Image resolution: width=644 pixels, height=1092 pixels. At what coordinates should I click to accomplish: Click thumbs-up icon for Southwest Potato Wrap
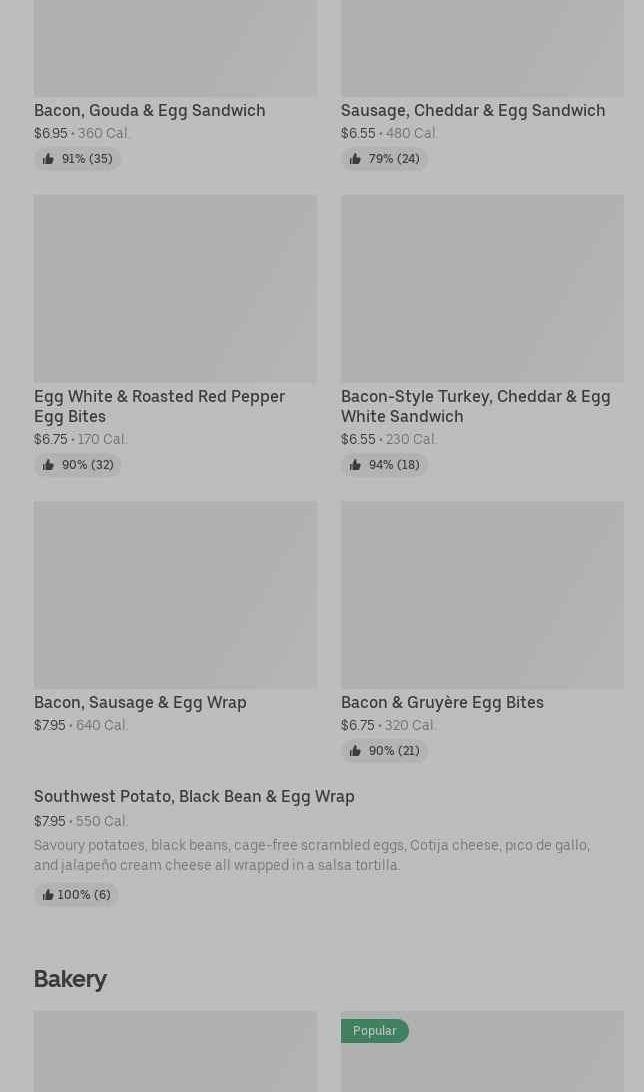pos(48,895)
